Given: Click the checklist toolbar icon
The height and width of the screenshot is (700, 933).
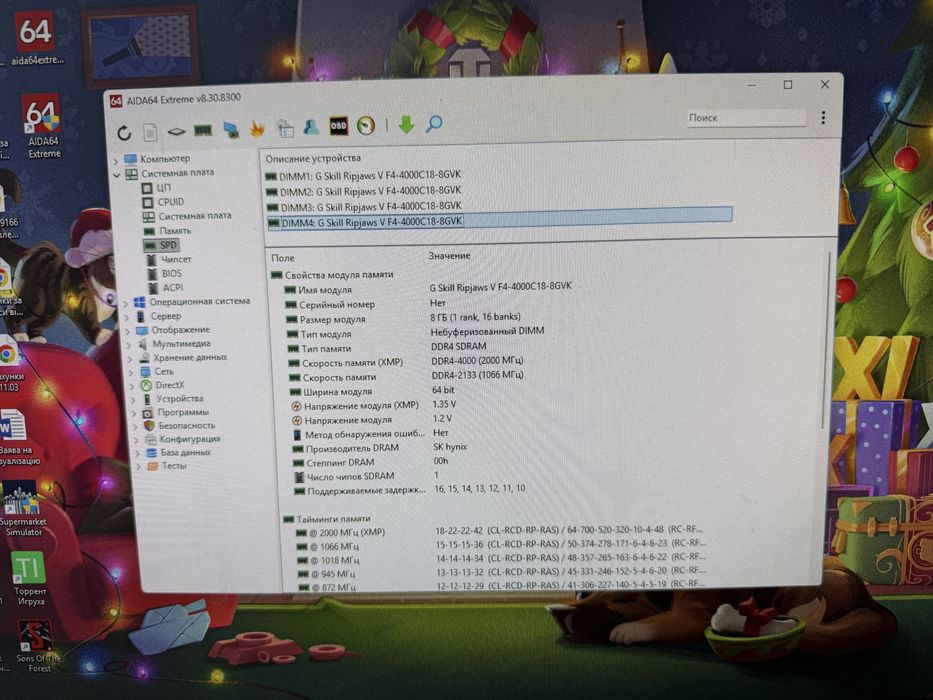Looking at the screenshot, I should 284,128.
